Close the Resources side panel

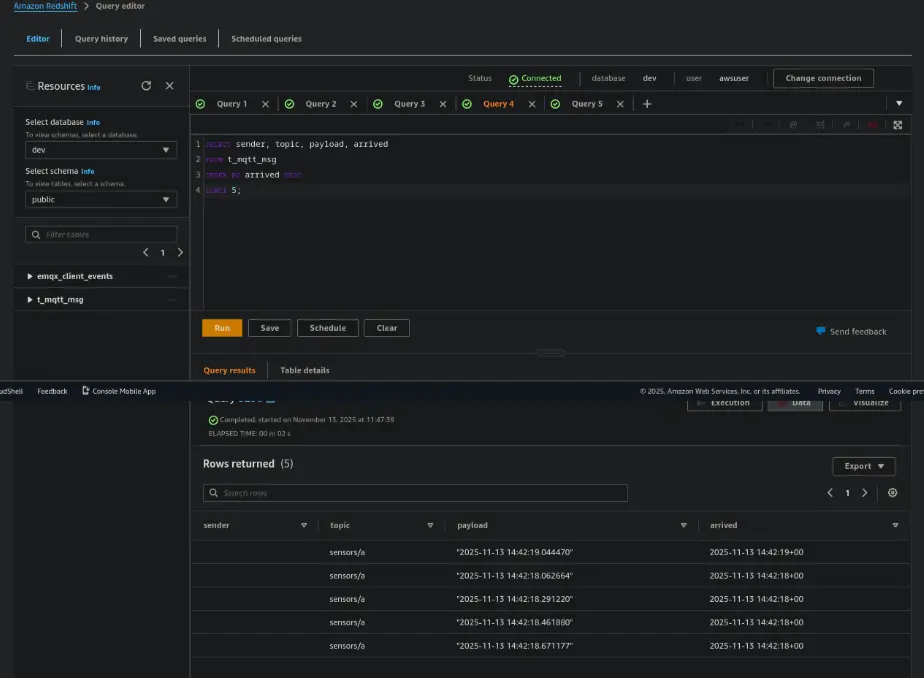tap(169, 86)
